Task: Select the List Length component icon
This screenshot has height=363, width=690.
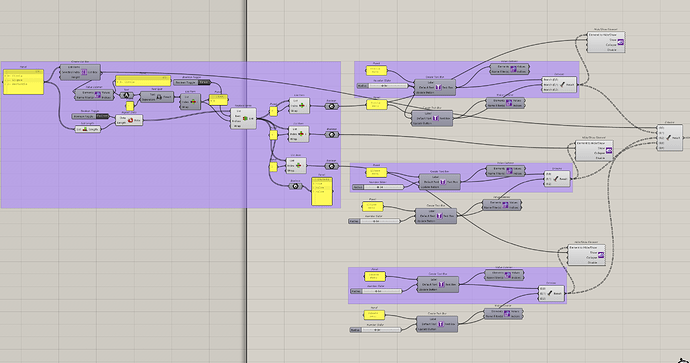Action: [85, 129]
